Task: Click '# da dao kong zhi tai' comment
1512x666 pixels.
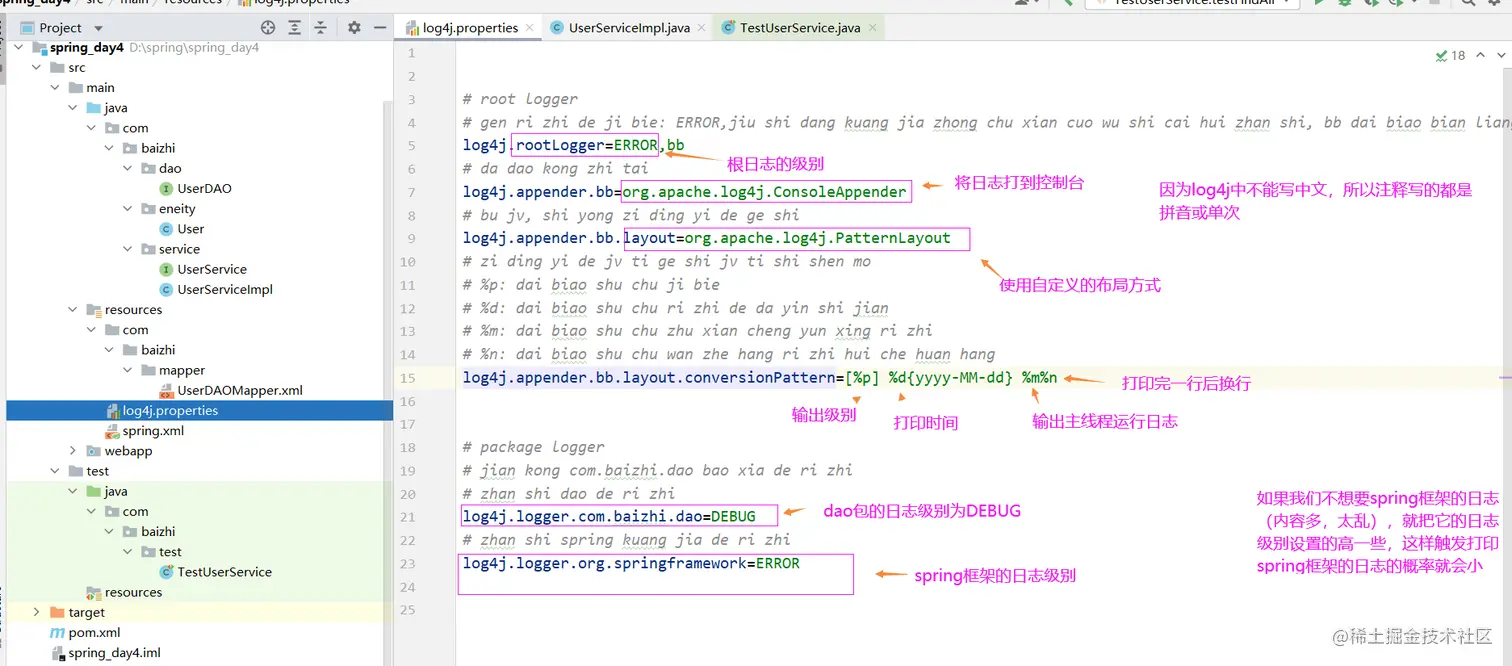Action: [x=556, y=168]
